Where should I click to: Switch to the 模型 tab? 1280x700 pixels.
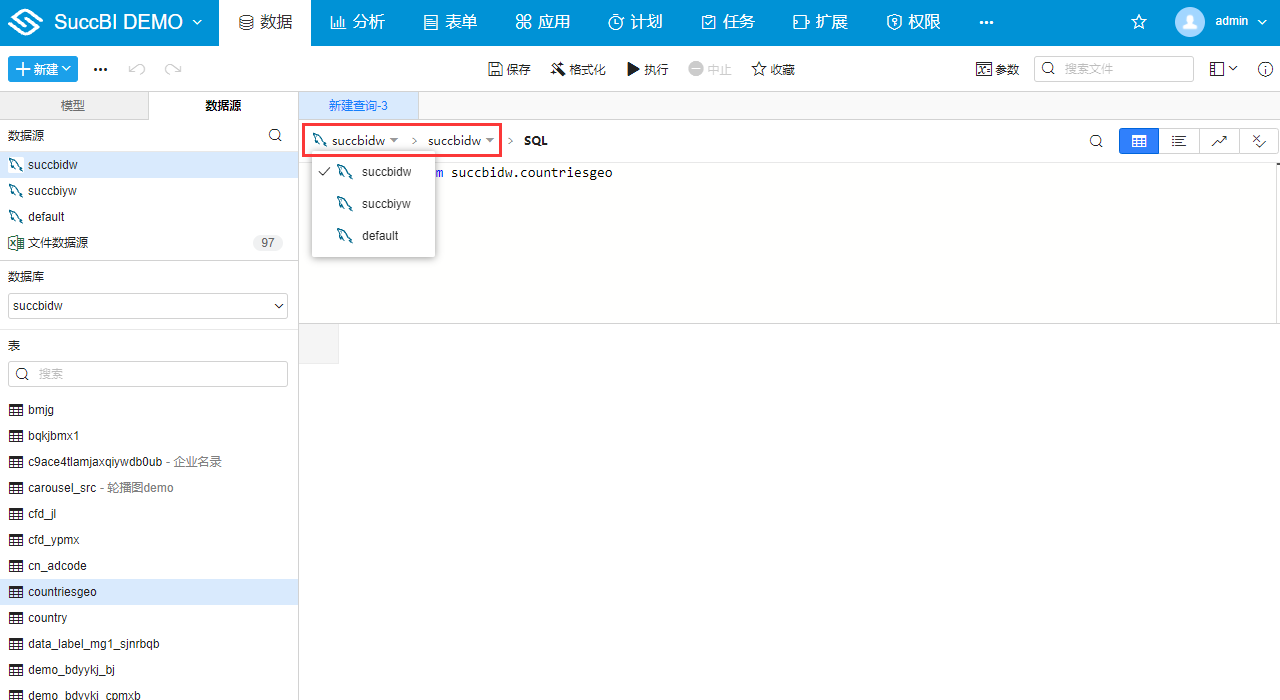pos(73,106)
